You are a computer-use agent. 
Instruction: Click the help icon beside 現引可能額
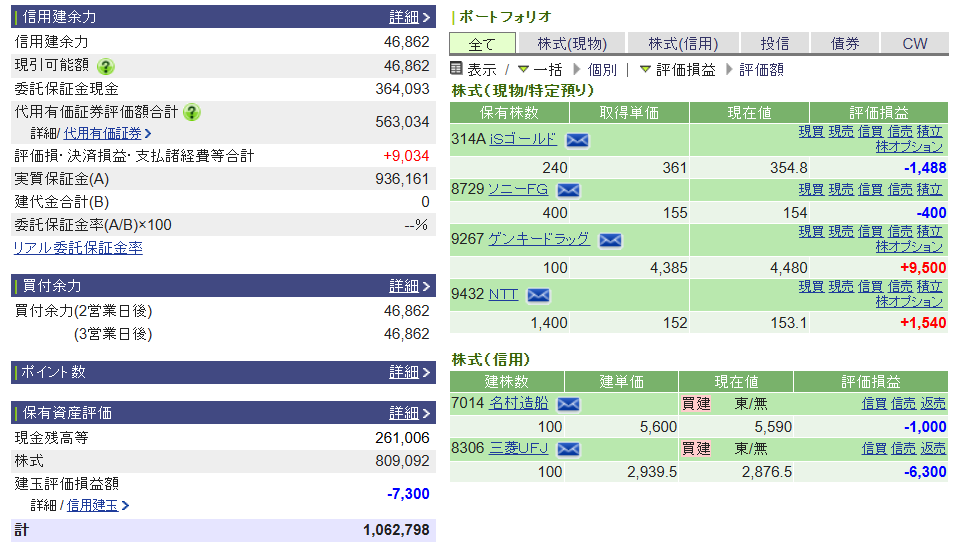click(106, 66)
